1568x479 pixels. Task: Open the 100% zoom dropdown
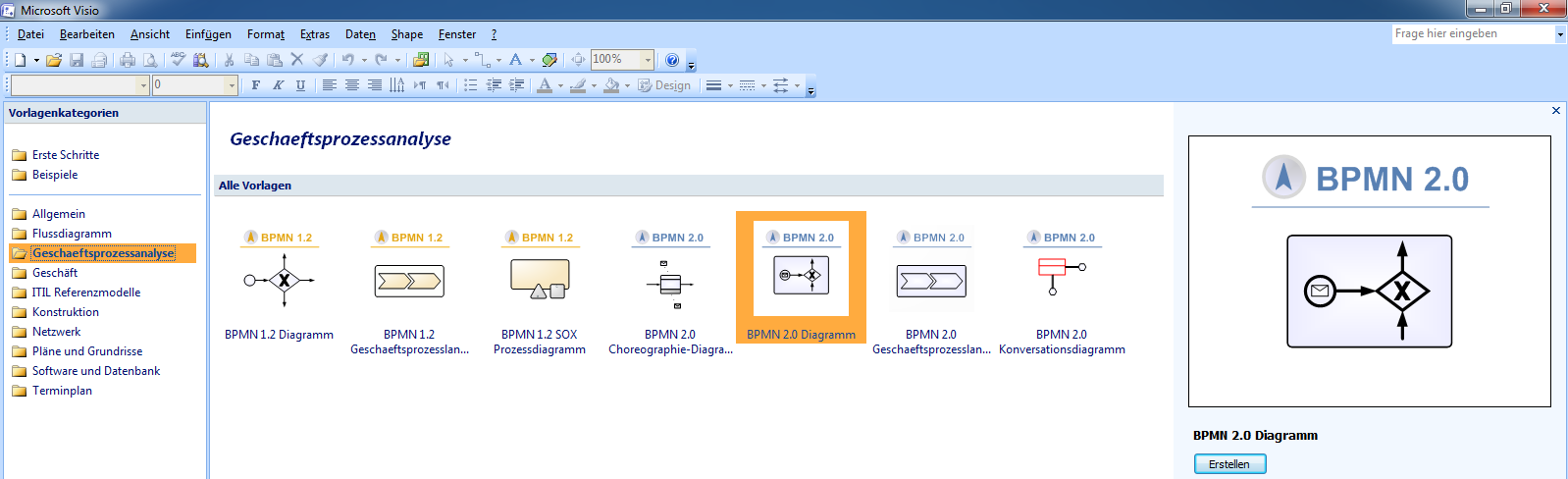tap(648, 60)
